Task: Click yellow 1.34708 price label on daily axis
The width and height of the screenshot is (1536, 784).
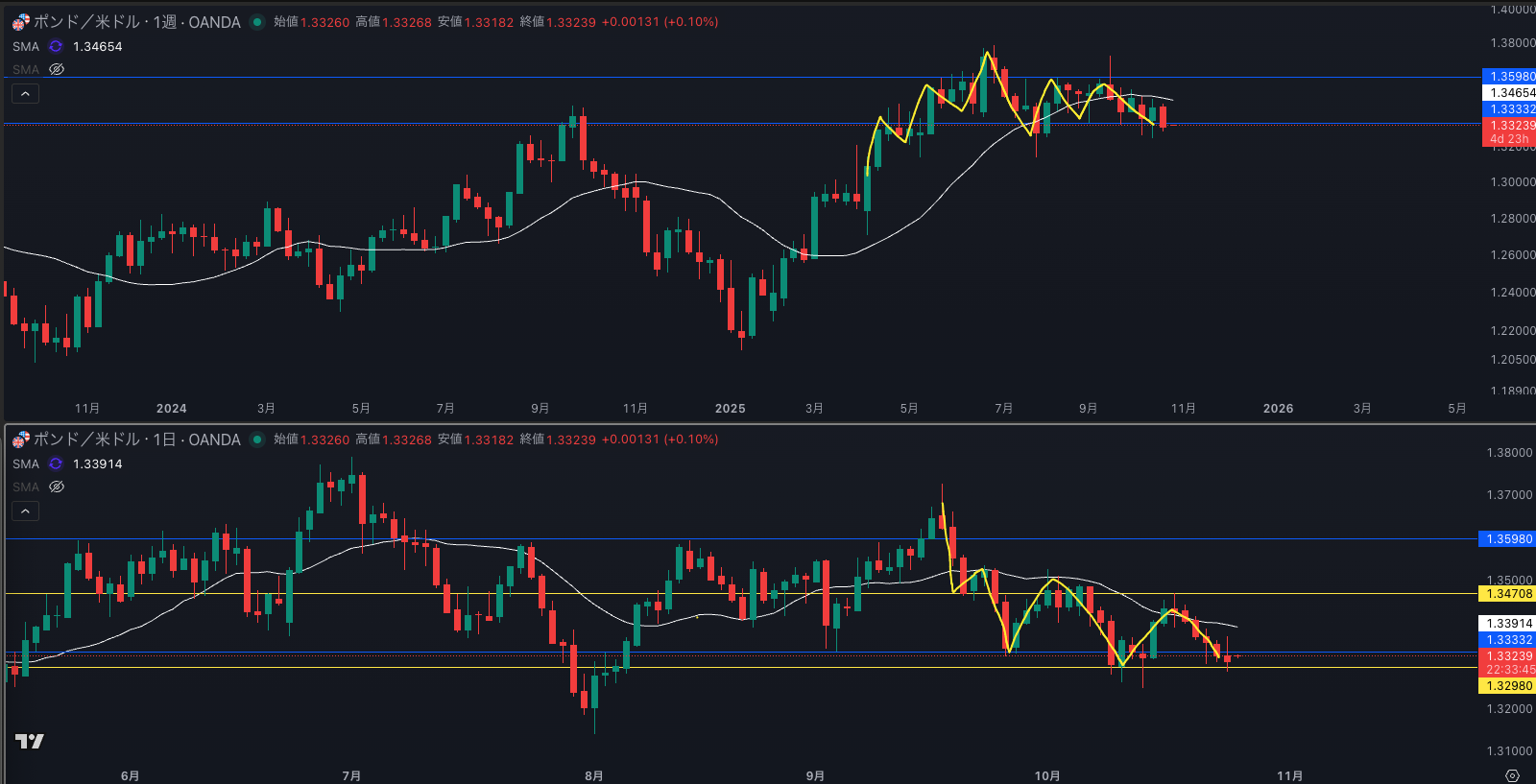Action: pyautogui.click(x=1509, y=594)
